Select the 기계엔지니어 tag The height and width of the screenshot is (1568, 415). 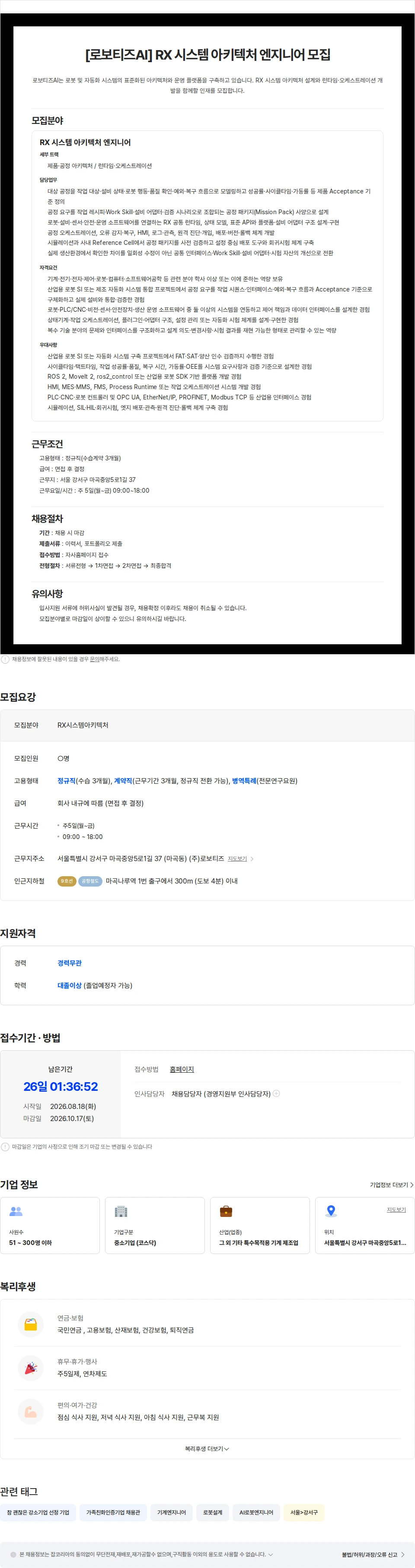171,1513
